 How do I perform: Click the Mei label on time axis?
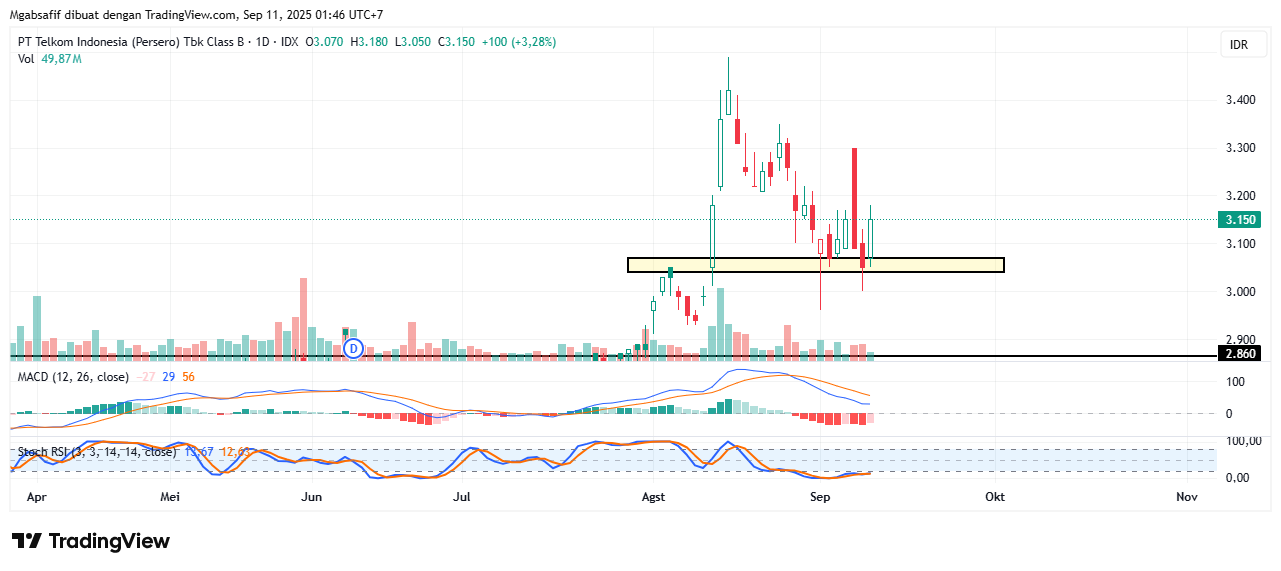pyautogui.click(x=171, y=496)
